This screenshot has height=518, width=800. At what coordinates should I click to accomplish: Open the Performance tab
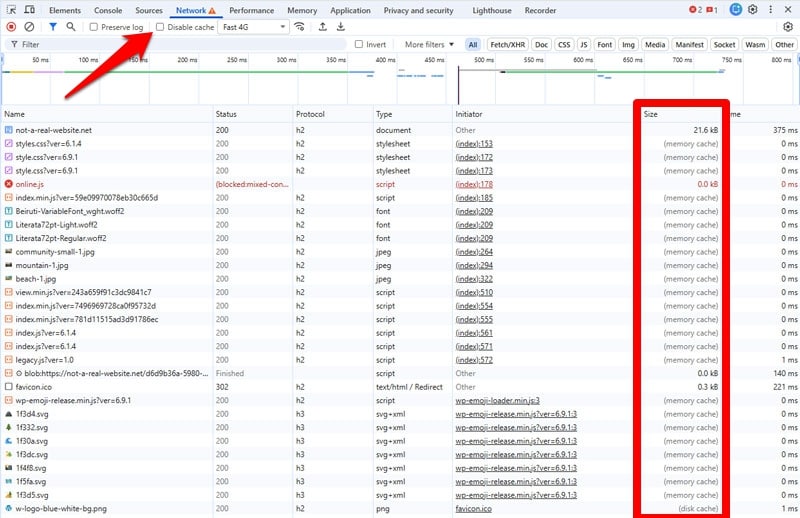coord(252,10)
